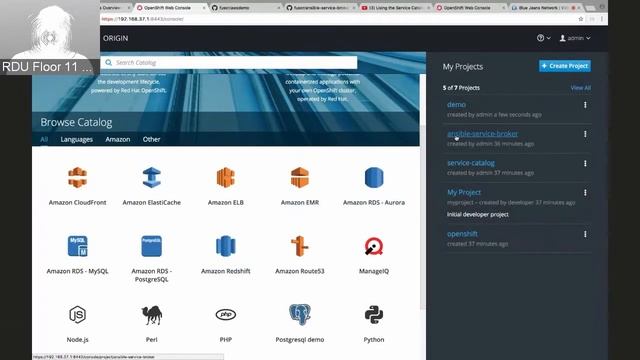Focus the Search Catalog input field

[x=229, y=62]
